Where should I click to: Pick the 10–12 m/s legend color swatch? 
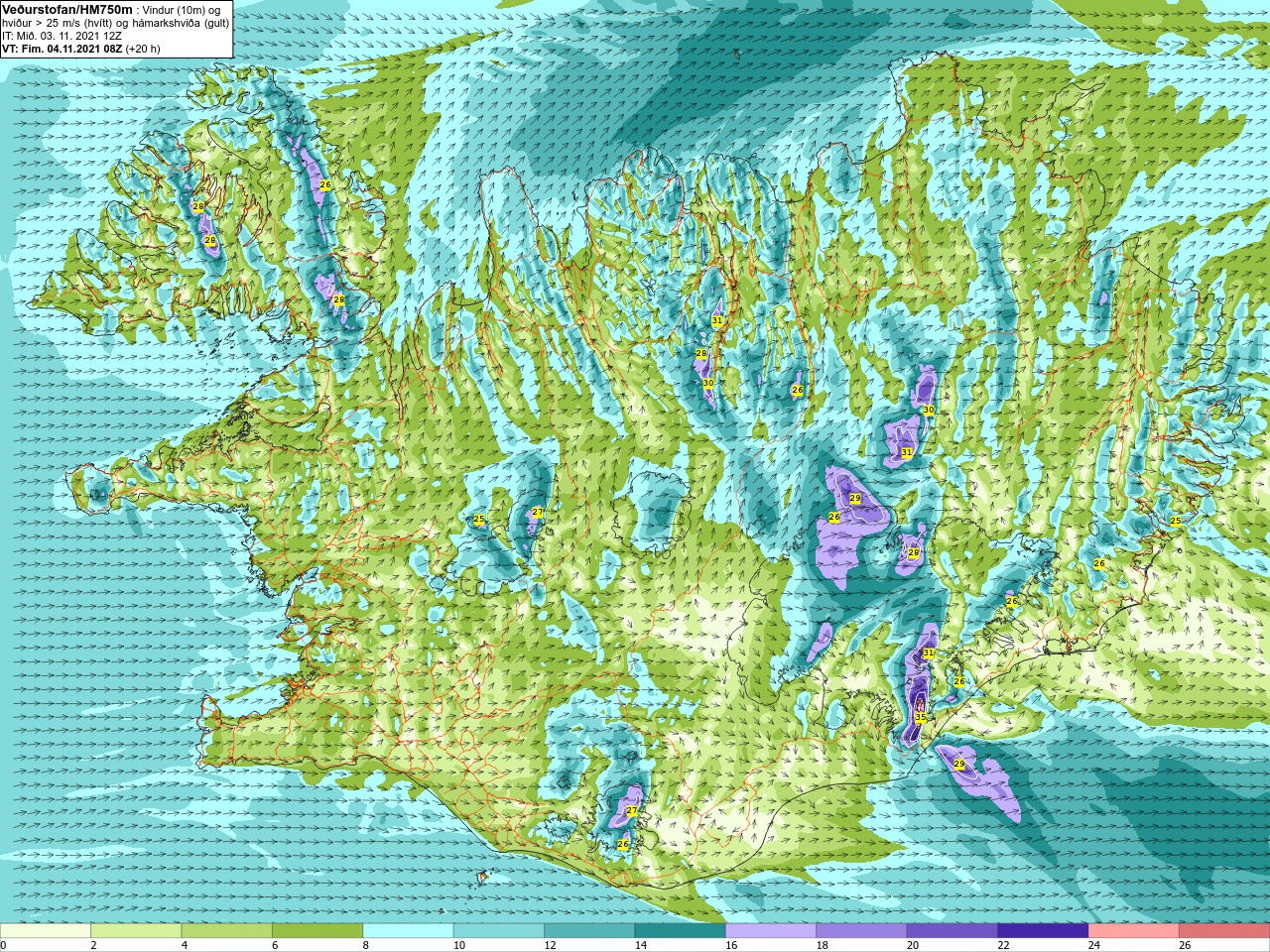coord(499,931)
